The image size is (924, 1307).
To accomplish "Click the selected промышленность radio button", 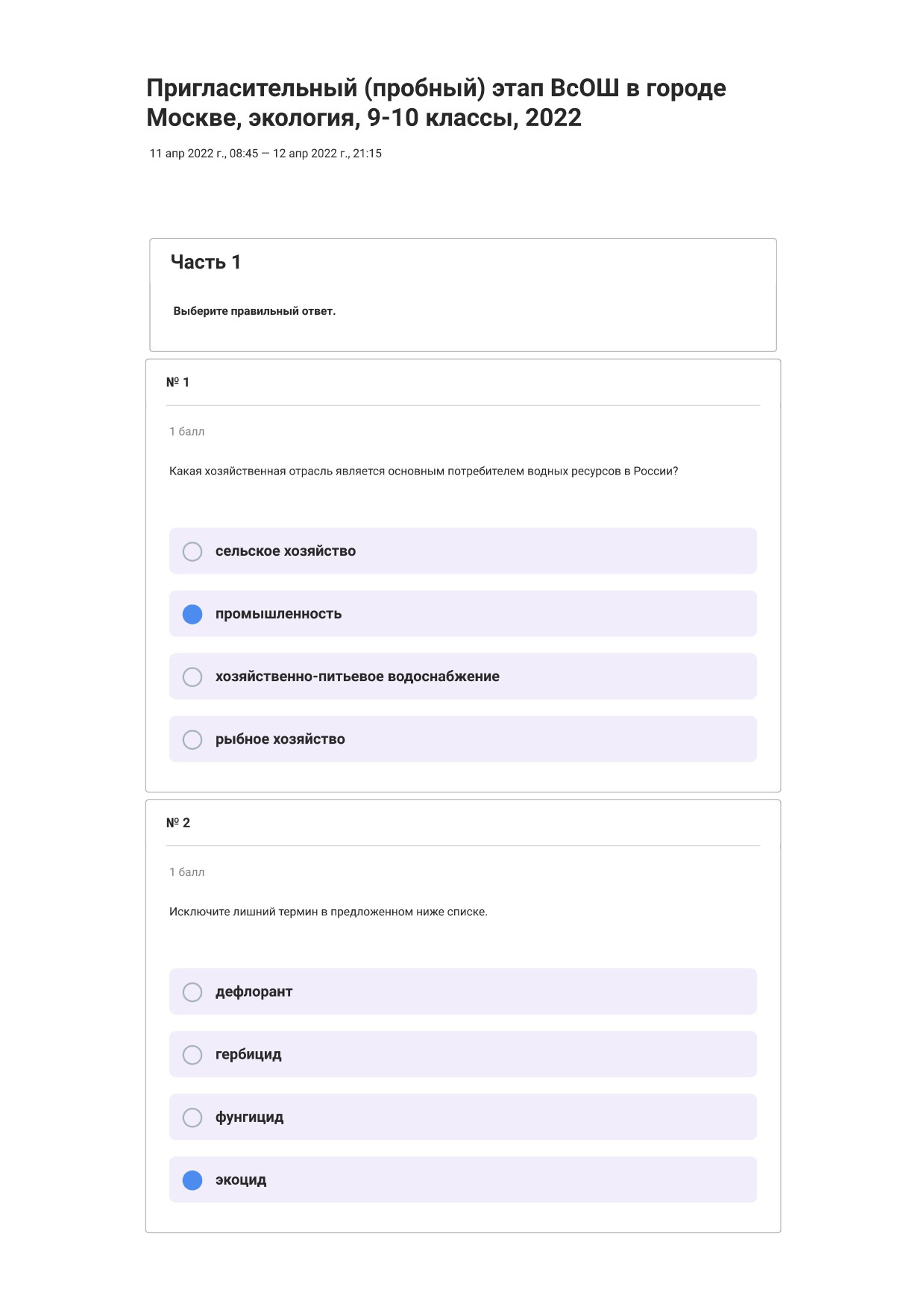I will pyautogui.click(x=192, y=614).
